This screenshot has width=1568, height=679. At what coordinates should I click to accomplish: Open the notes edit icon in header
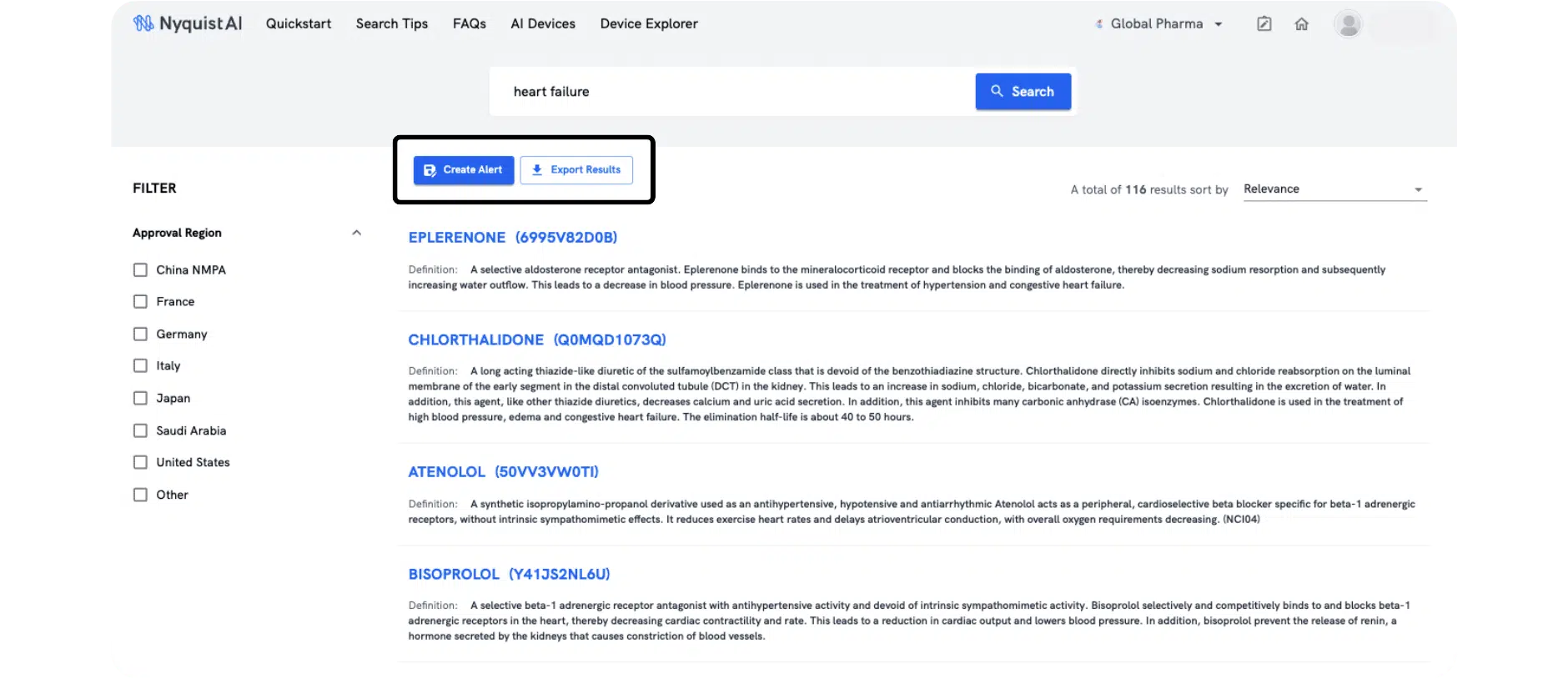1264,24
